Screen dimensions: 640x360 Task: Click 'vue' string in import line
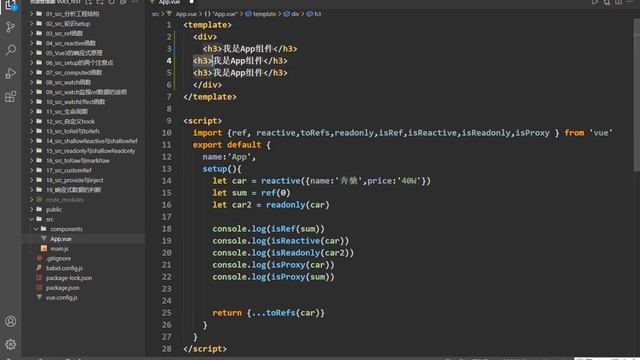pos(600,133)
